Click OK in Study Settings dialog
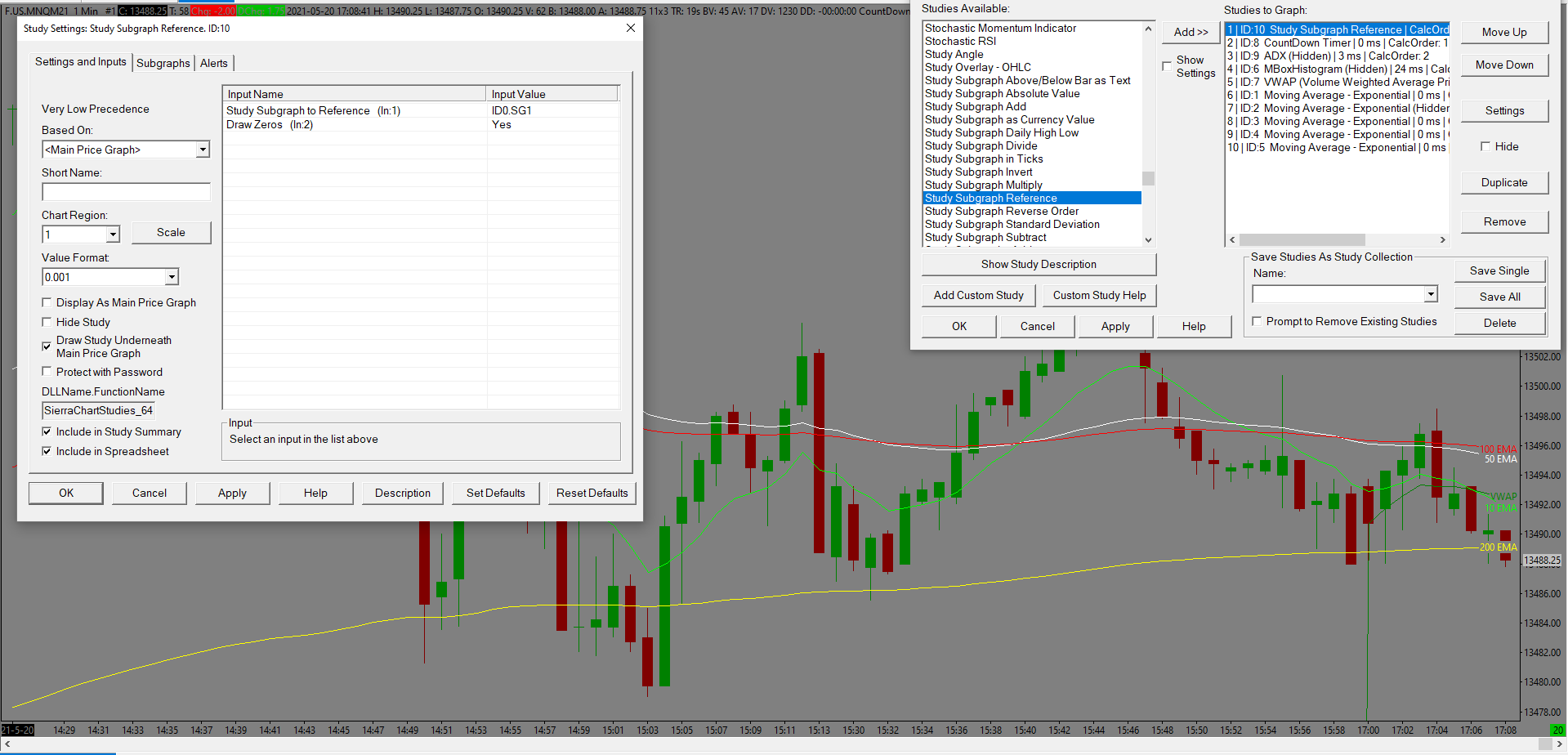Viewport: 1568px width, 755px height. [x=66, y=493]
